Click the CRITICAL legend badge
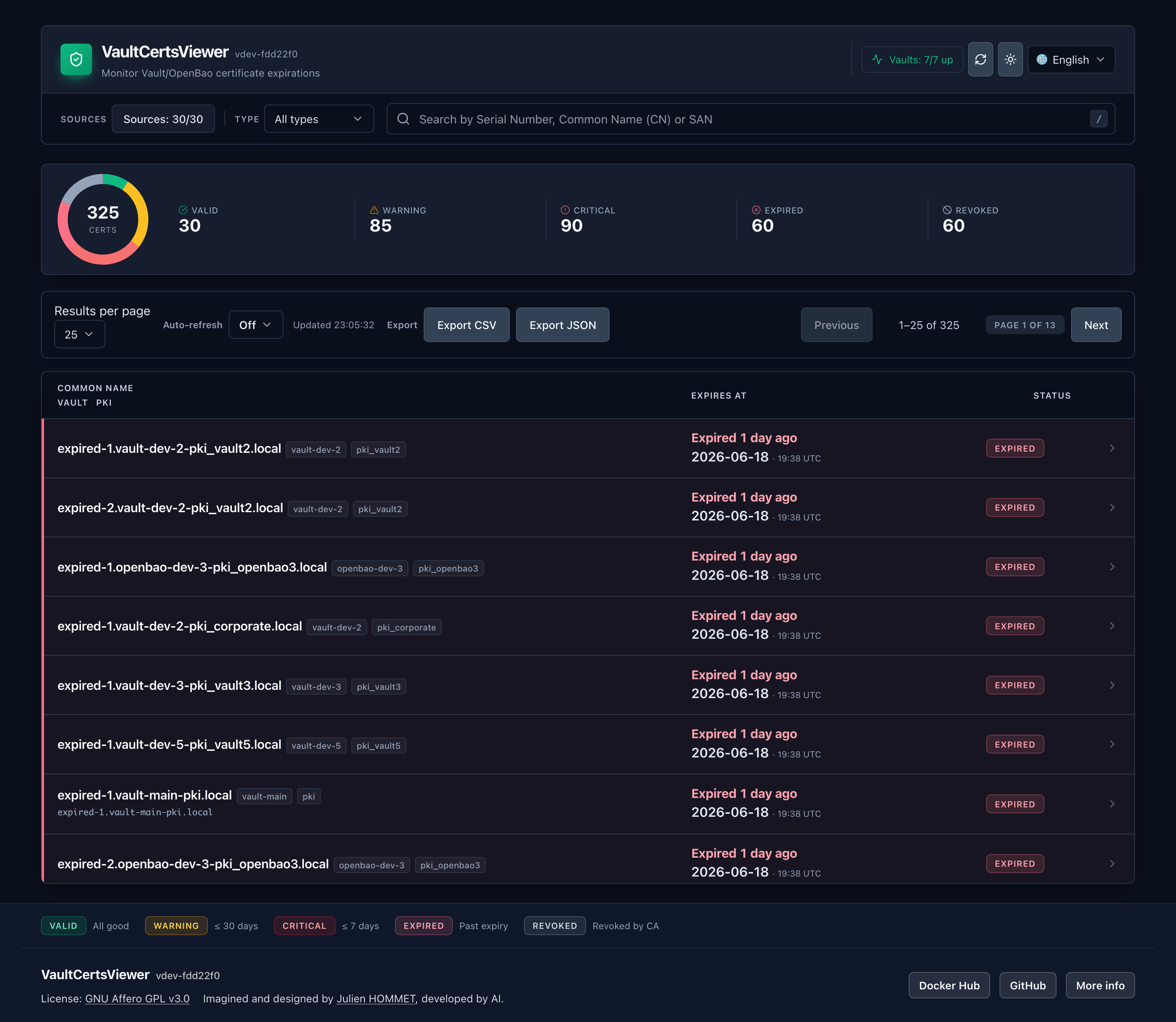Image resolution: width=1176 pixels, height=1022 pixels. pyautogui.click(x=305, y=926)
